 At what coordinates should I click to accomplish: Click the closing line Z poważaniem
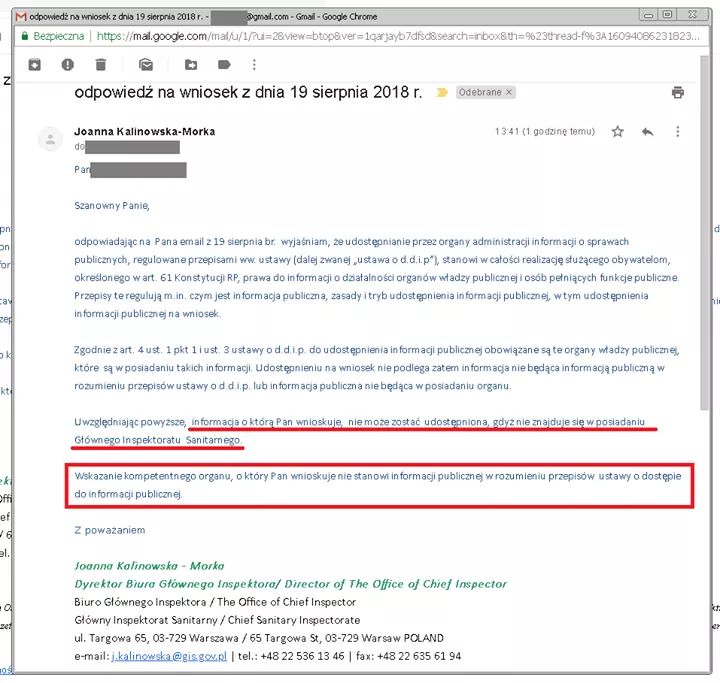click(110, 530)
